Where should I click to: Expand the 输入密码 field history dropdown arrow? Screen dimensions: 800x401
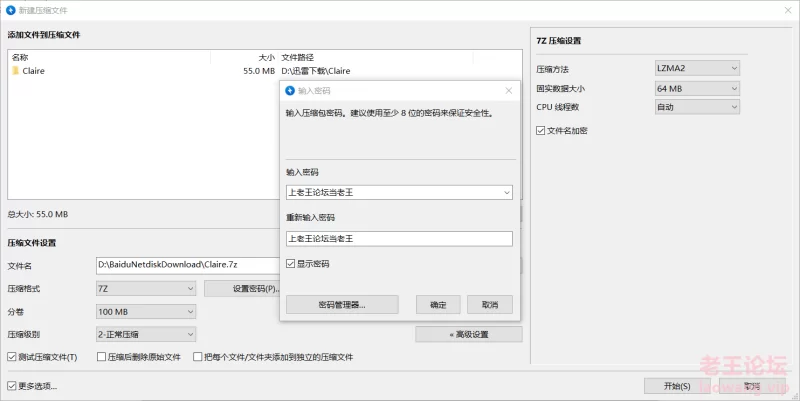507,192
